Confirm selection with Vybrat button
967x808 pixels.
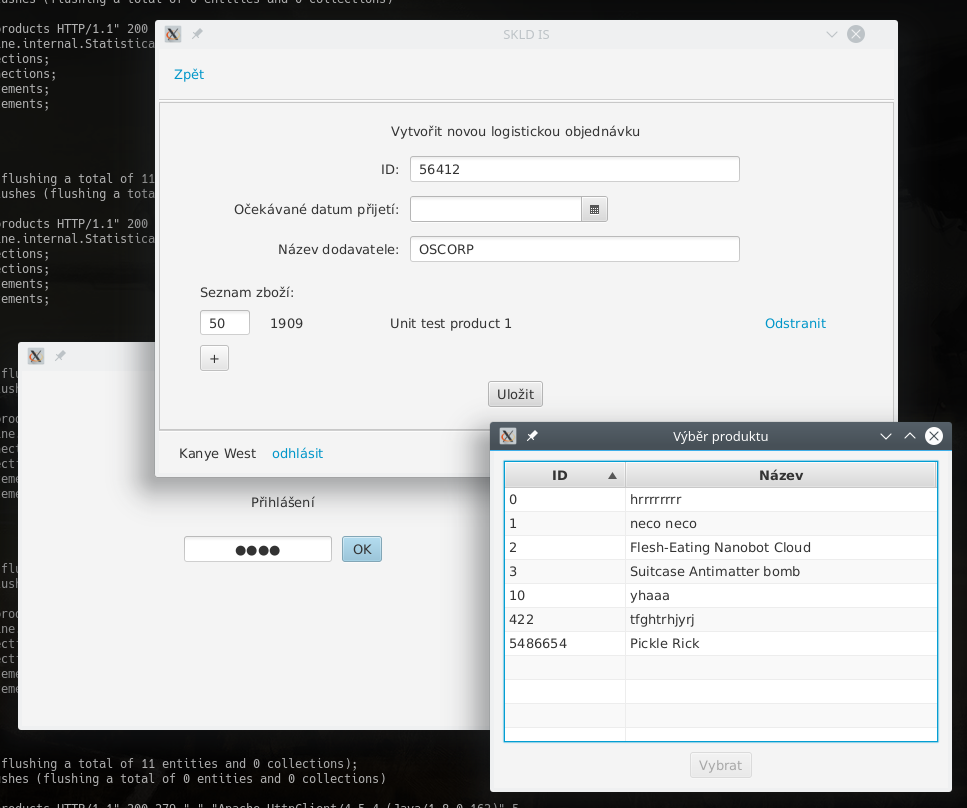(720, 765)
